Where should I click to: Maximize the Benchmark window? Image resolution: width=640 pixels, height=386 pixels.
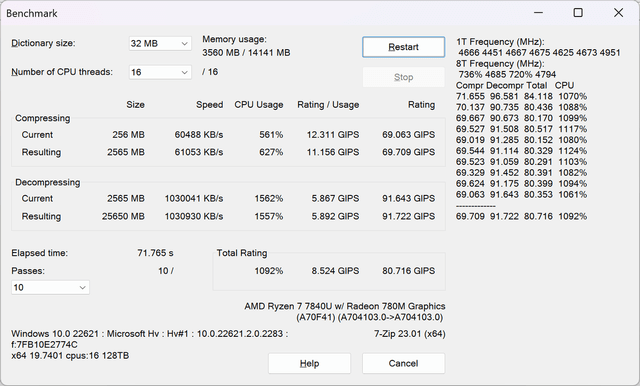pyautogui.click(x=578, y=13)
